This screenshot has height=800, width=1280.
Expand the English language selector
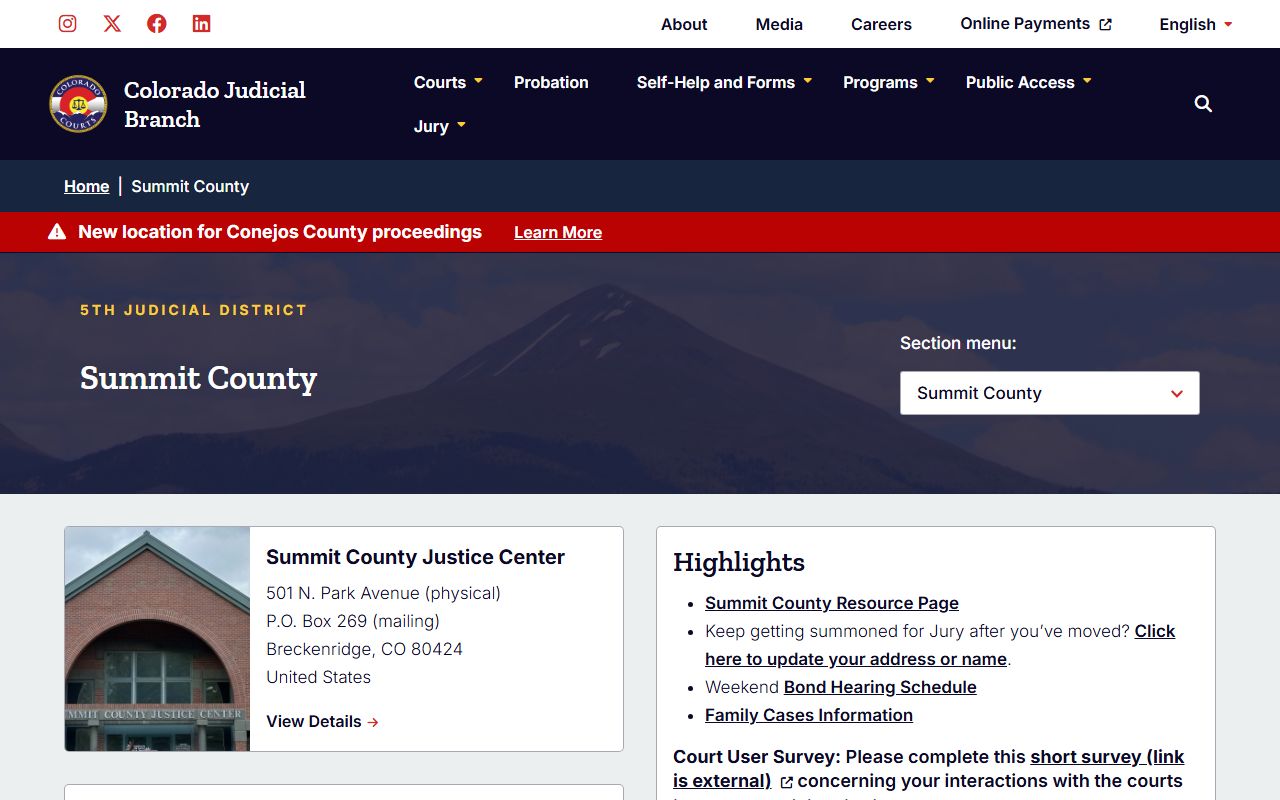pyautogui.click(x=1195, y=24)
